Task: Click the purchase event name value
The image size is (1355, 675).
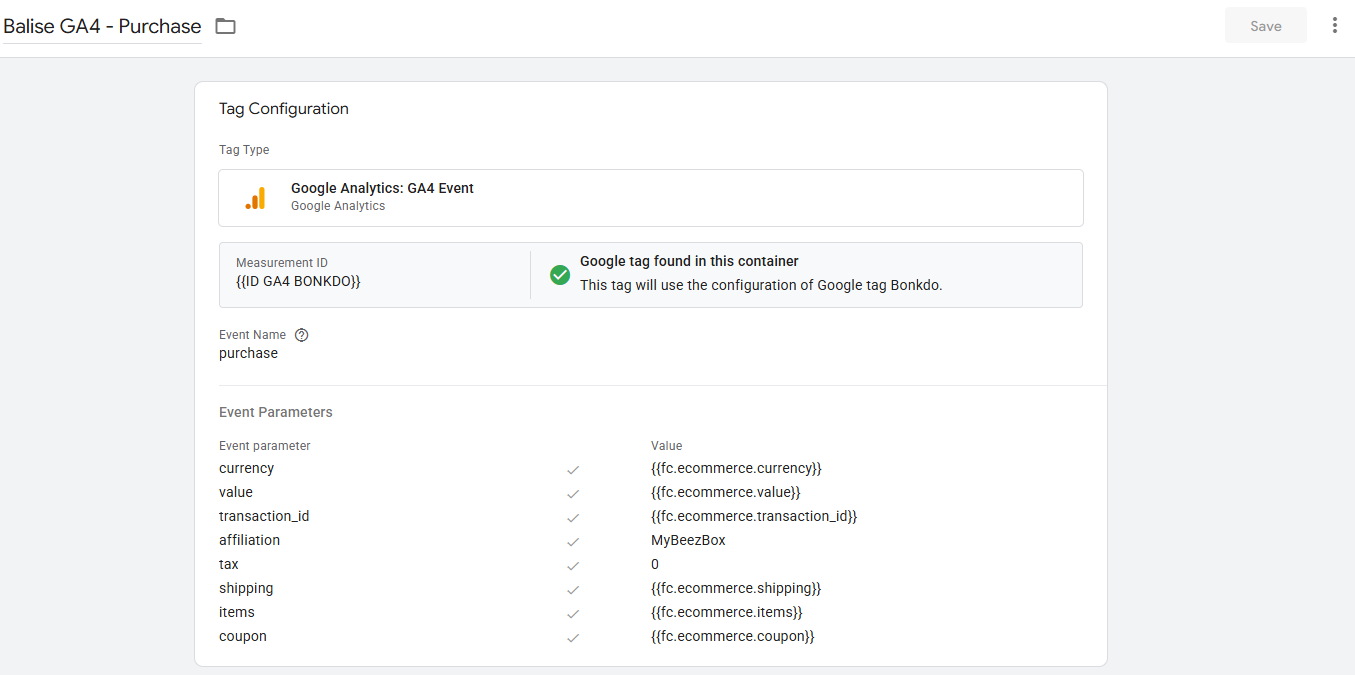Action: tap(249, 353)
